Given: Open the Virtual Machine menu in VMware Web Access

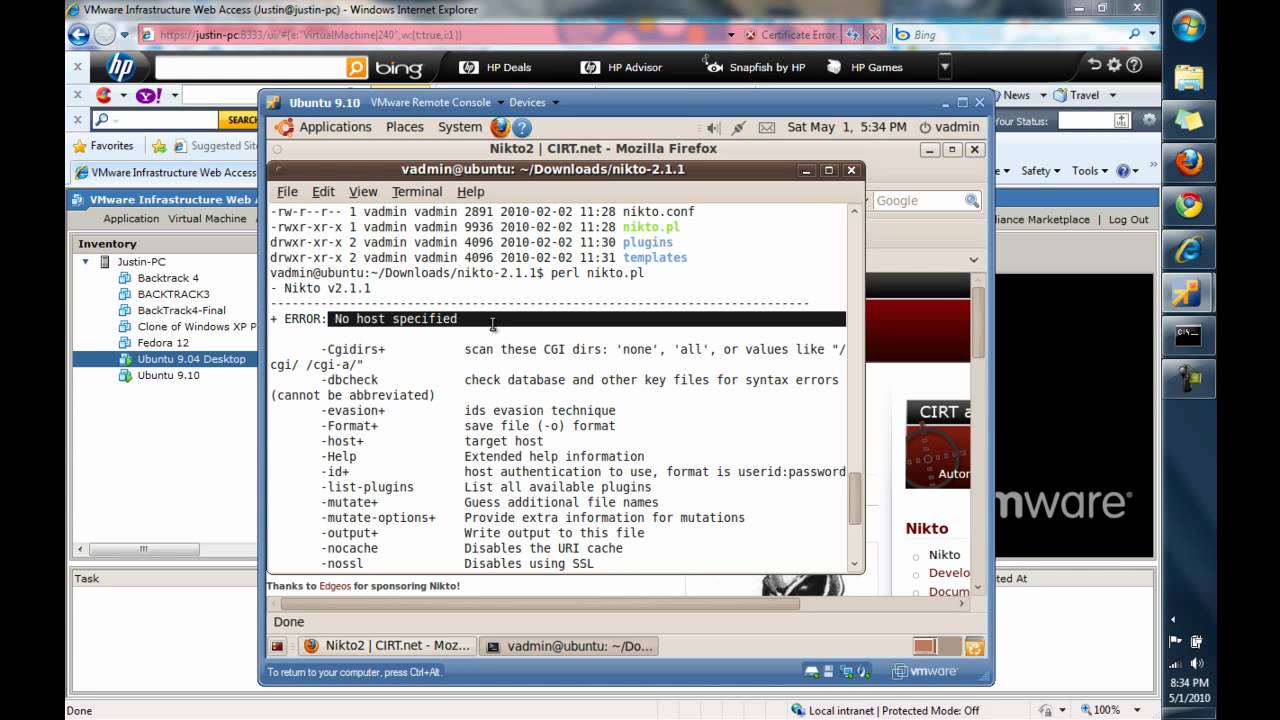Looking at the screenshot, I should pos(207,219).
